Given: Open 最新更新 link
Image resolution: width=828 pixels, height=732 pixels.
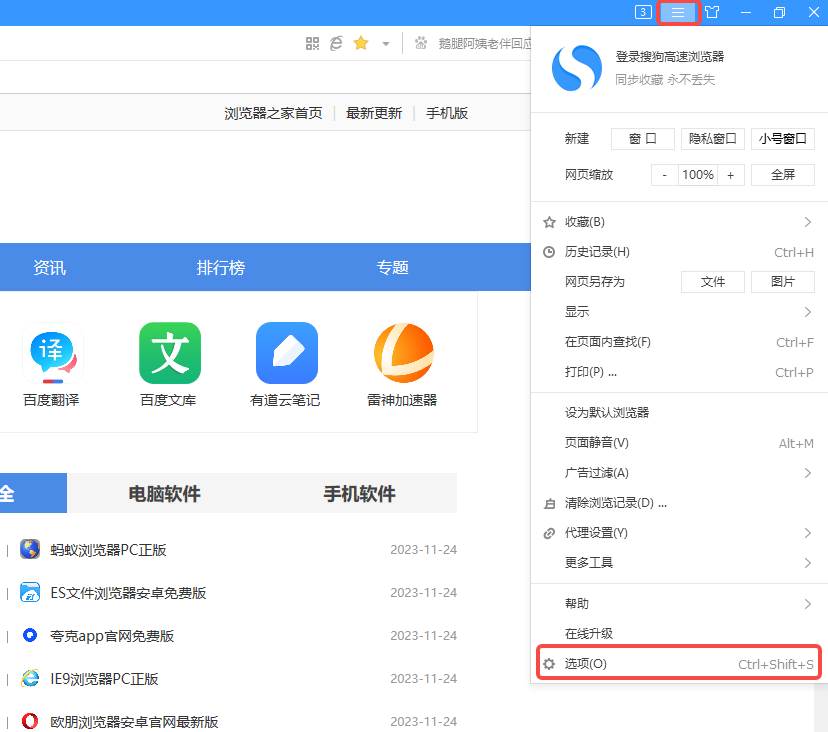Looking at the screenshot, I should point(374,113).
